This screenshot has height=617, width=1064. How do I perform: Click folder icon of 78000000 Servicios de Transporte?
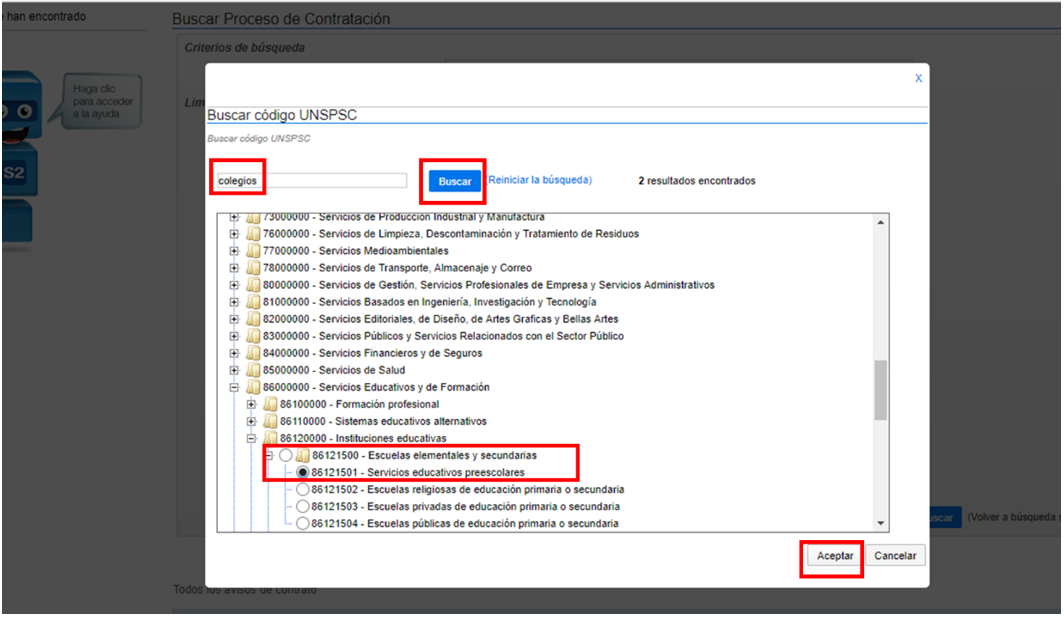point(253,268)
